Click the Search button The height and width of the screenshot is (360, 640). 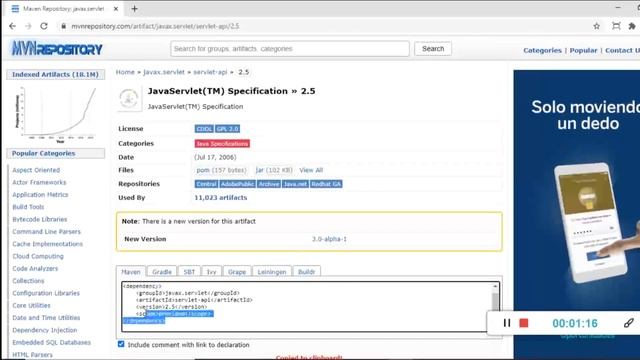tap(433, 49)
